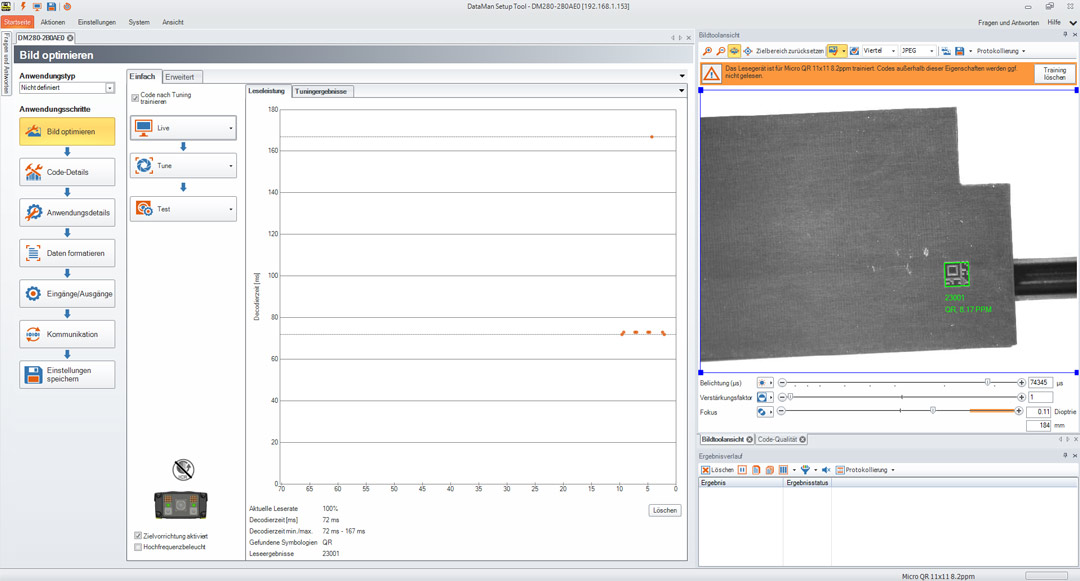This screenshot has height=581, width=1080.
Task: Open the dropdown arrow beside image display mode icon
Action: coord(843,51)
